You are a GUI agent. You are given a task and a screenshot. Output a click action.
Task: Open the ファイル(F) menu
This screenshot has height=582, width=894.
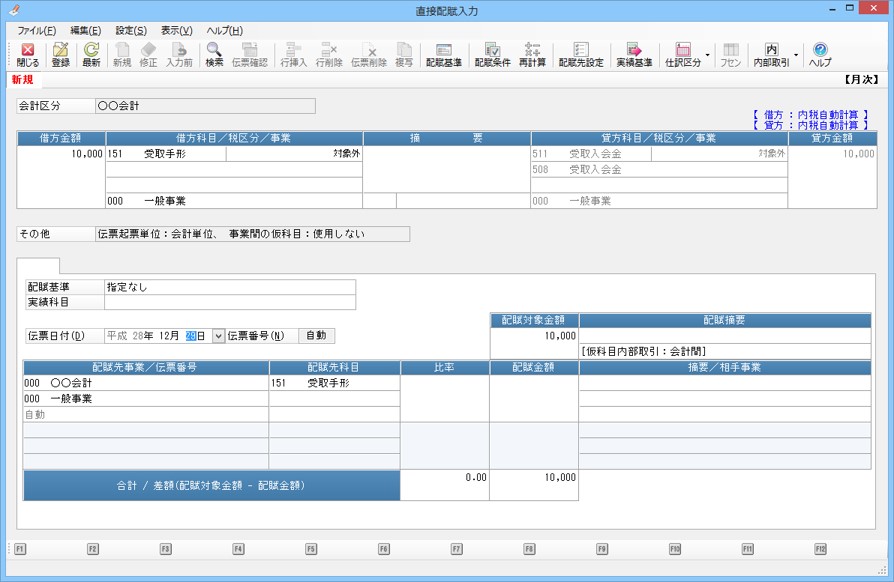(37, 30)
